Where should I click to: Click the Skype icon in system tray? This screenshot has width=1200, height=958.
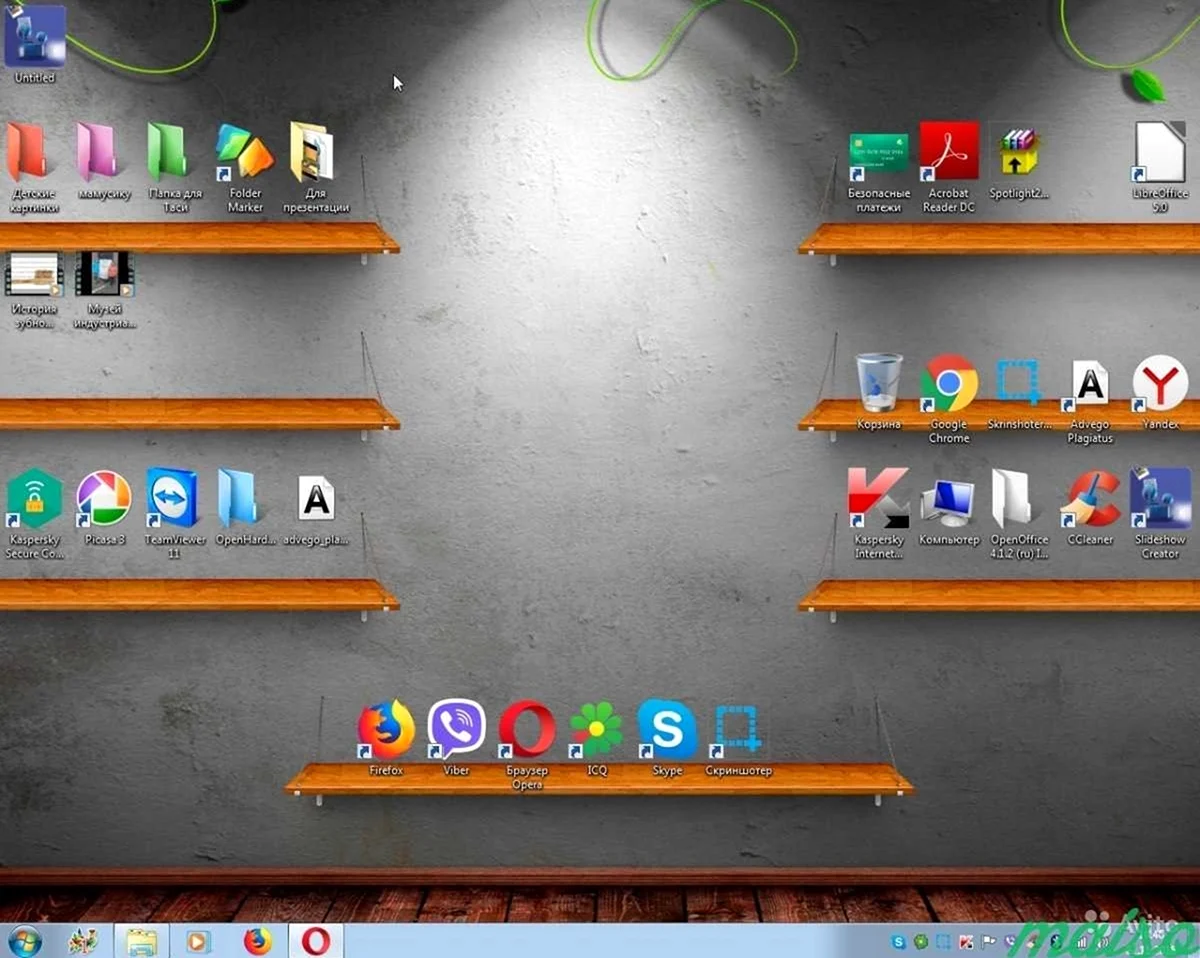click(899, 942)
